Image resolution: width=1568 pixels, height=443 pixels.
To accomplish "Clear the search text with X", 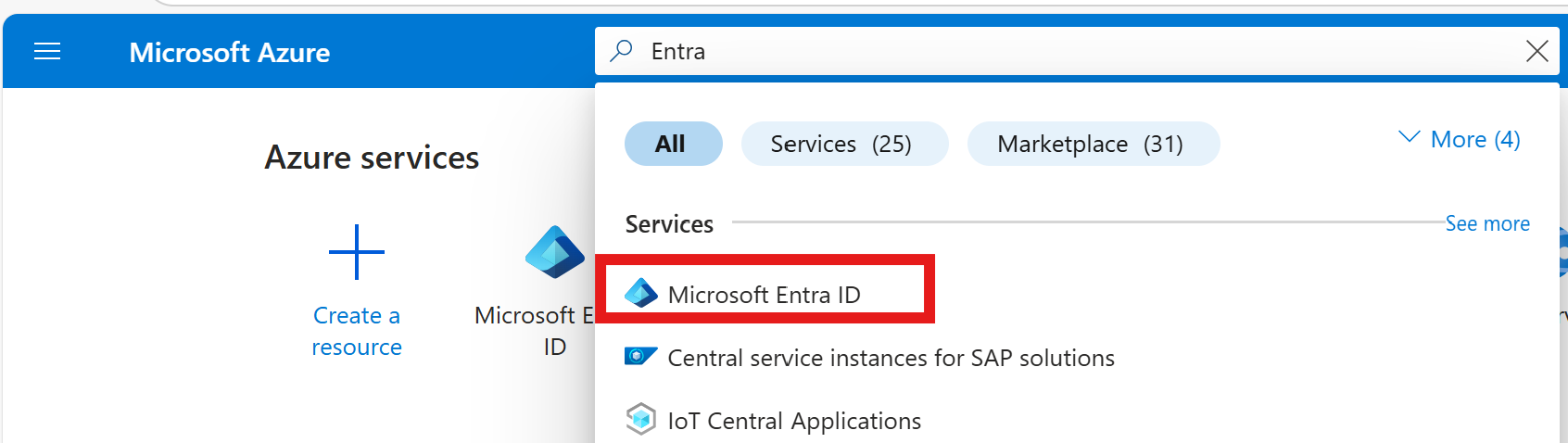I will [1536, 51].
